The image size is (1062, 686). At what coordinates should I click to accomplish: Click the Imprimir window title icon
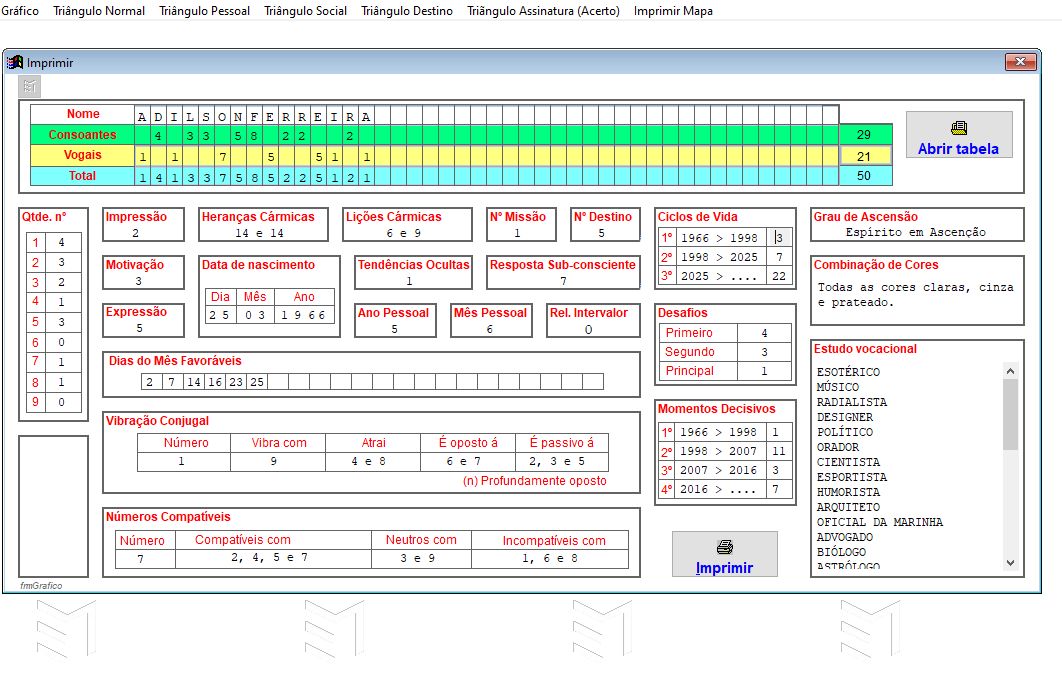point(15,63)
